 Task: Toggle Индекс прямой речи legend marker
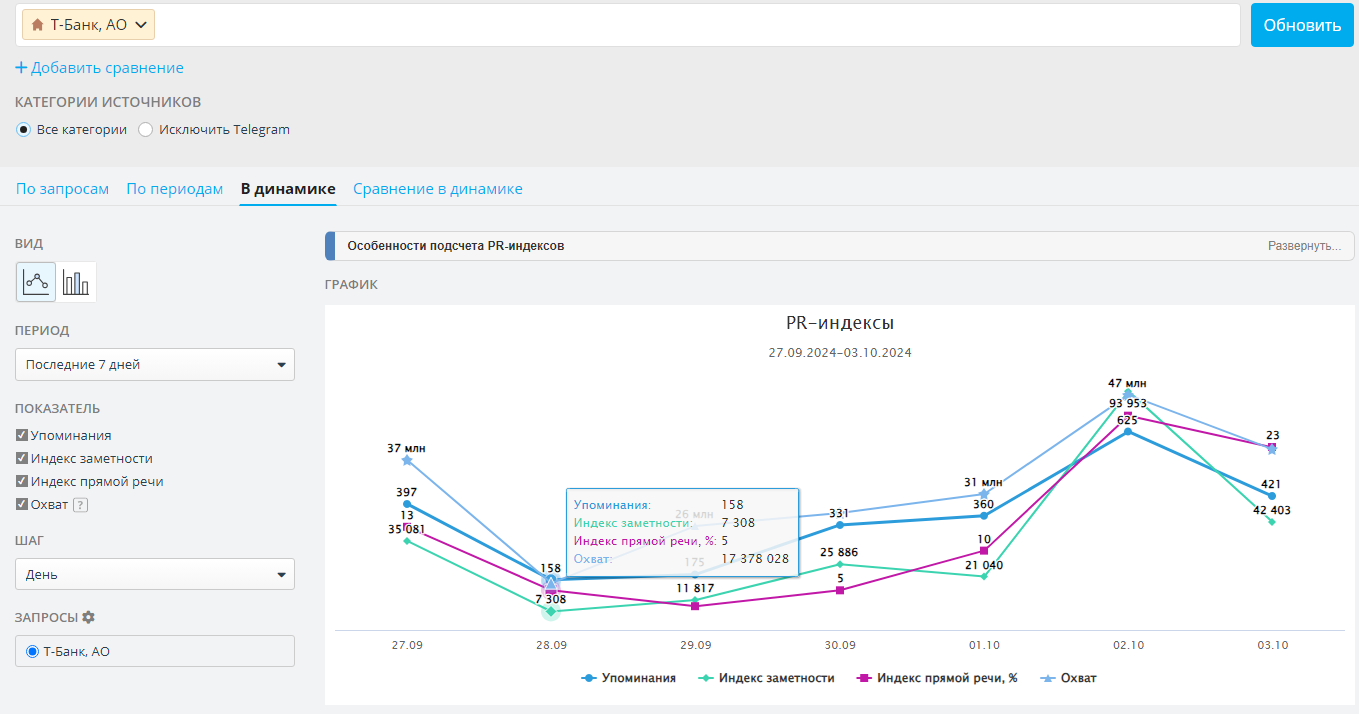click(864, 678)
